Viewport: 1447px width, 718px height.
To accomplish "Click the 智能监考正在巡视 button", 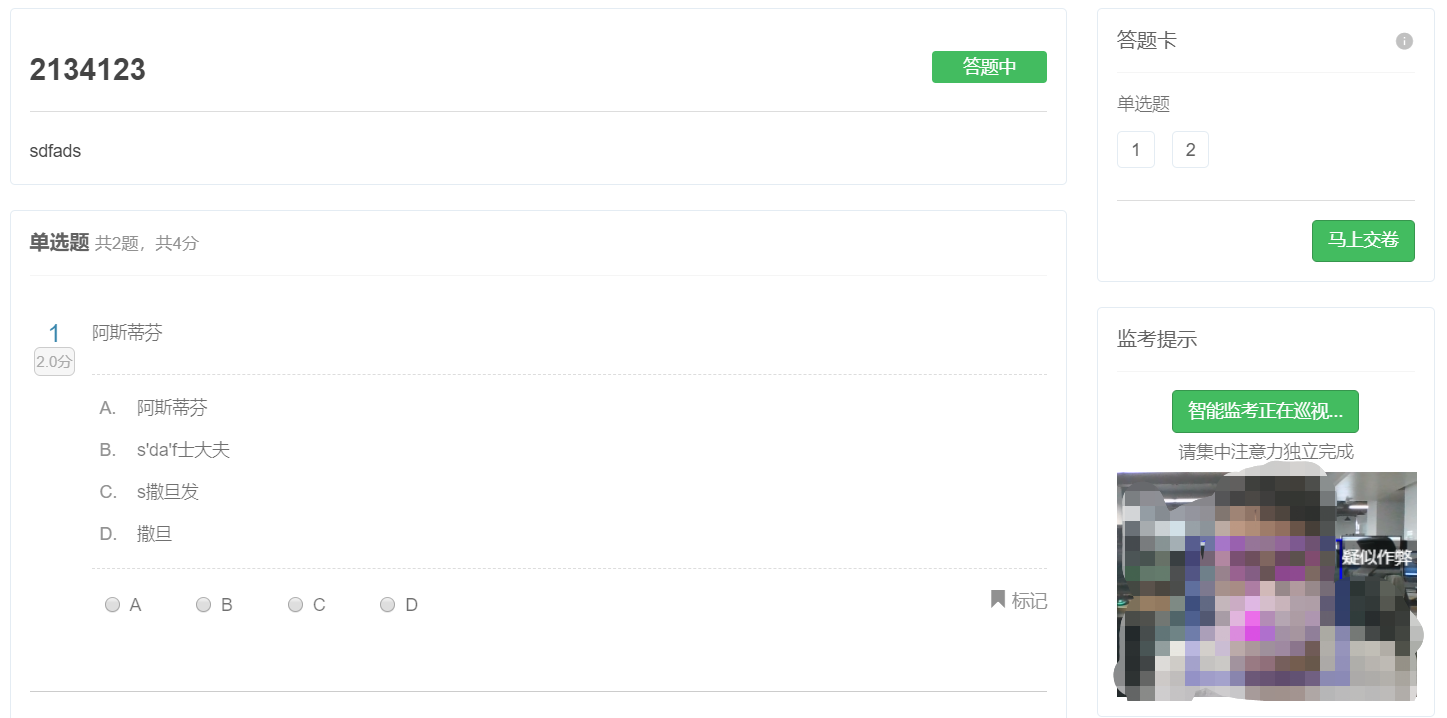I will click(1265, 411).
